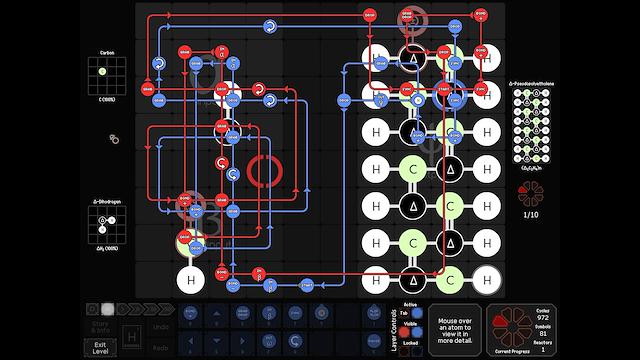
Task: Open Story & Info
Action: [100, 327]
